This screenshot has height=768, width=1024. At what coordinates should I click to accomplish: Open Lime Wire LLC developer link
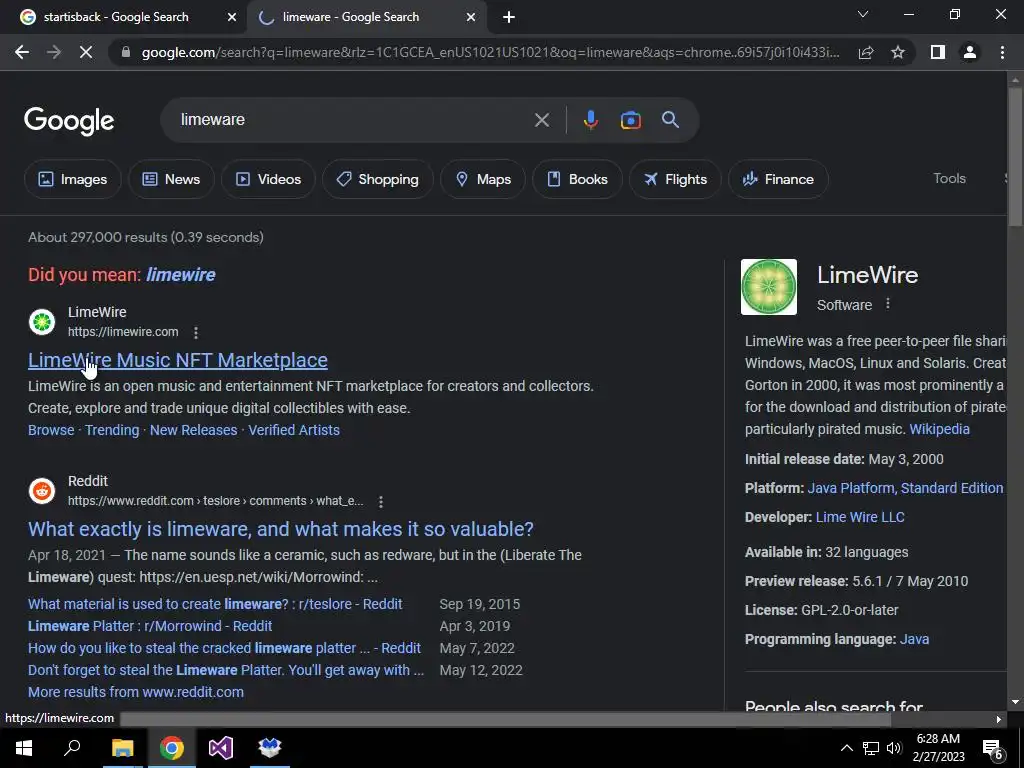coord(860,517)
